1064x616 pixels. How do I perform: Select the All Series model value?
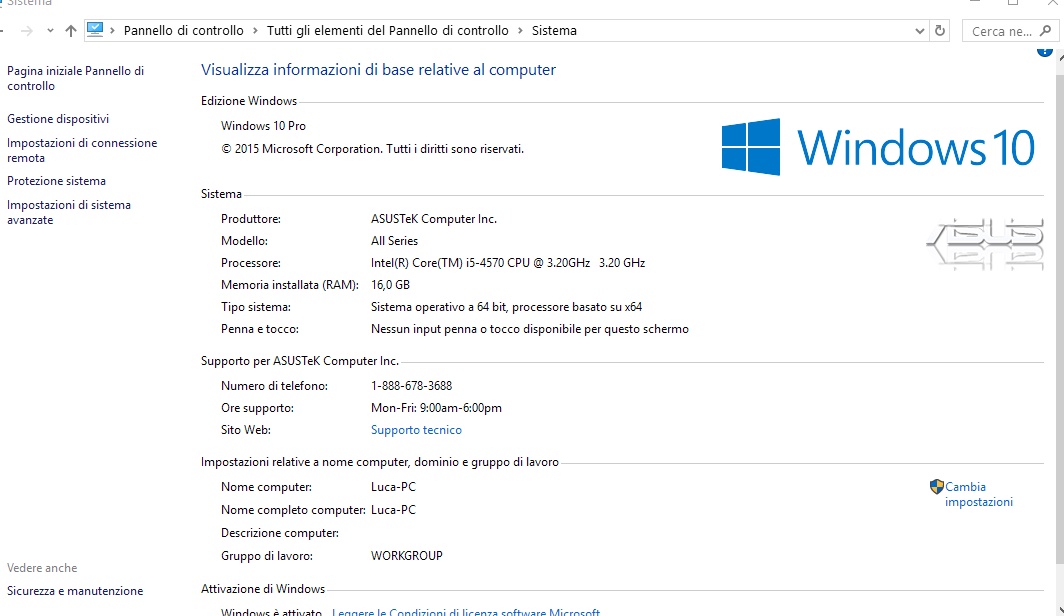[x=394, y=241]
